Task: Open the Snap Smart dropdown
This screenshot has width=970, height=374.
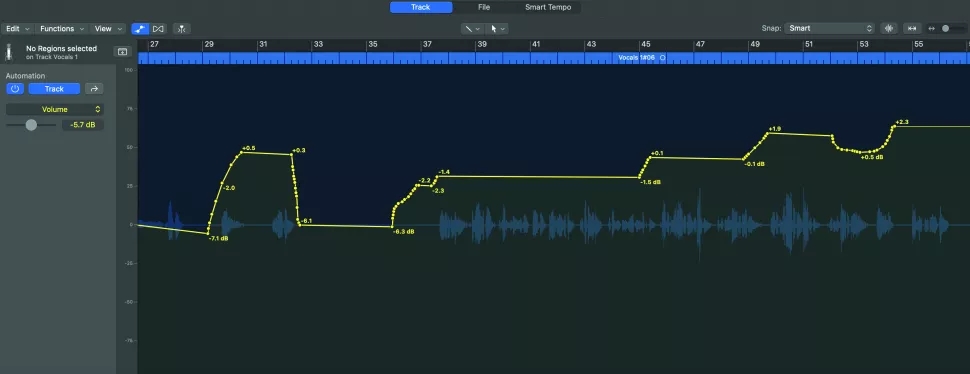Action: (829, 28)
